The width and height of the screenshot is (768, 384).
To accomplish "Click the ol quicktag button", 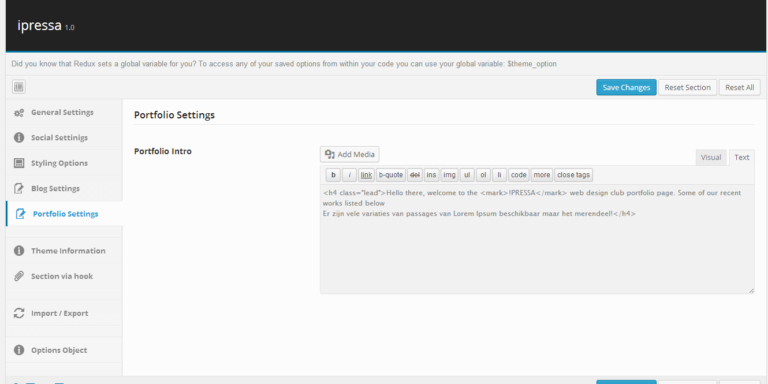I will click(483, 175).
